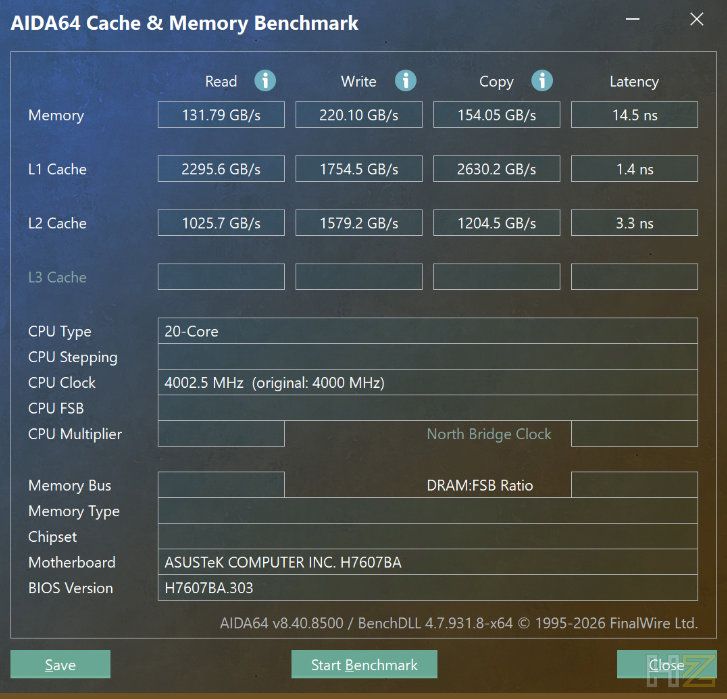Click the empty Memory Type field
Viewport: 727px width, 699px height.
point(427,511)
